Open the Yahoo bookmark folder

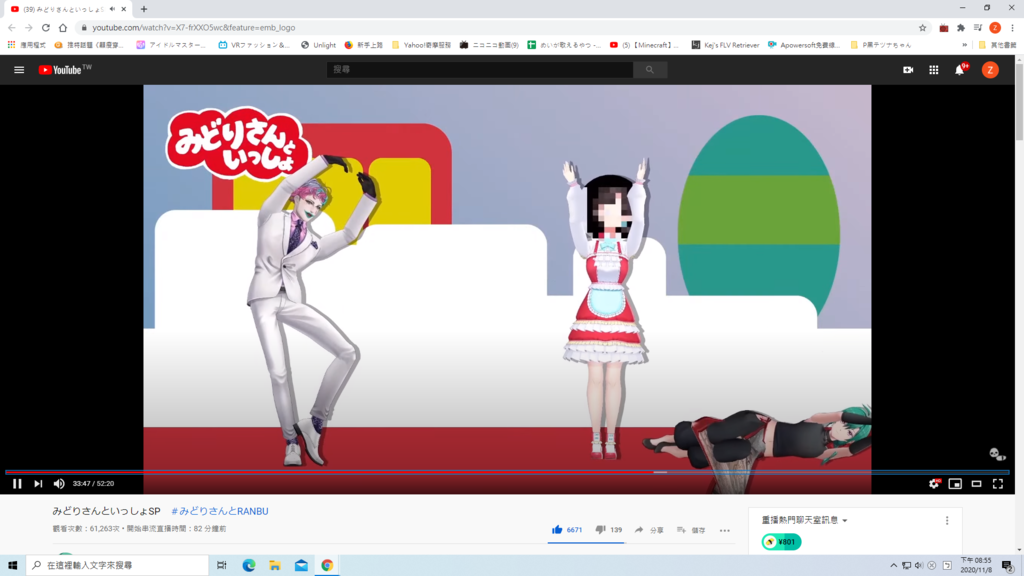pyautogui.click(x=421, y=45)
